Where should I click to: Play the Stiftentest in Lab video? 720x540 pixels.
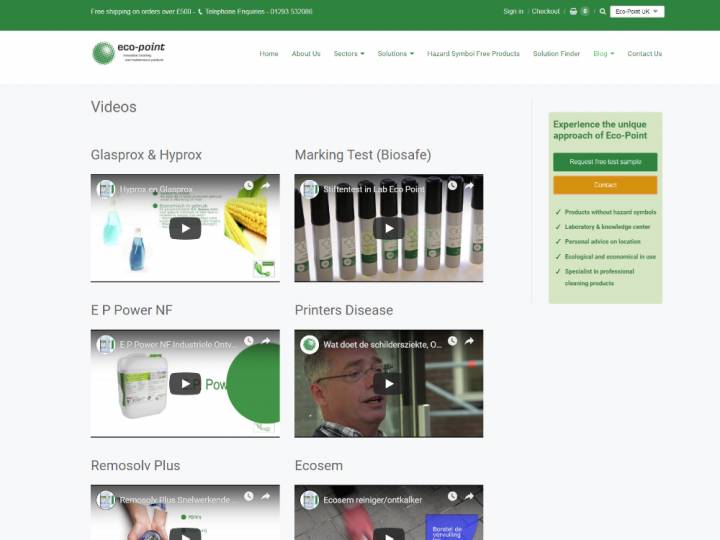(388, 228)
